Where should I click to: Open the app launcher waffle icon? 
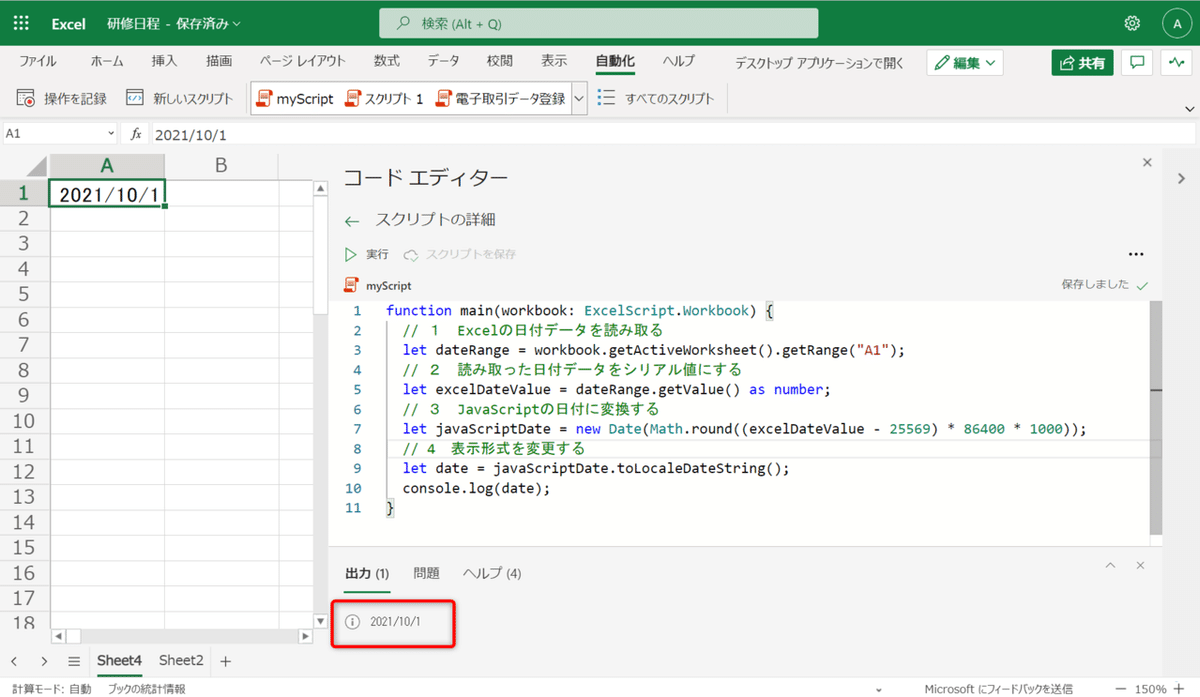pos(23,23)
